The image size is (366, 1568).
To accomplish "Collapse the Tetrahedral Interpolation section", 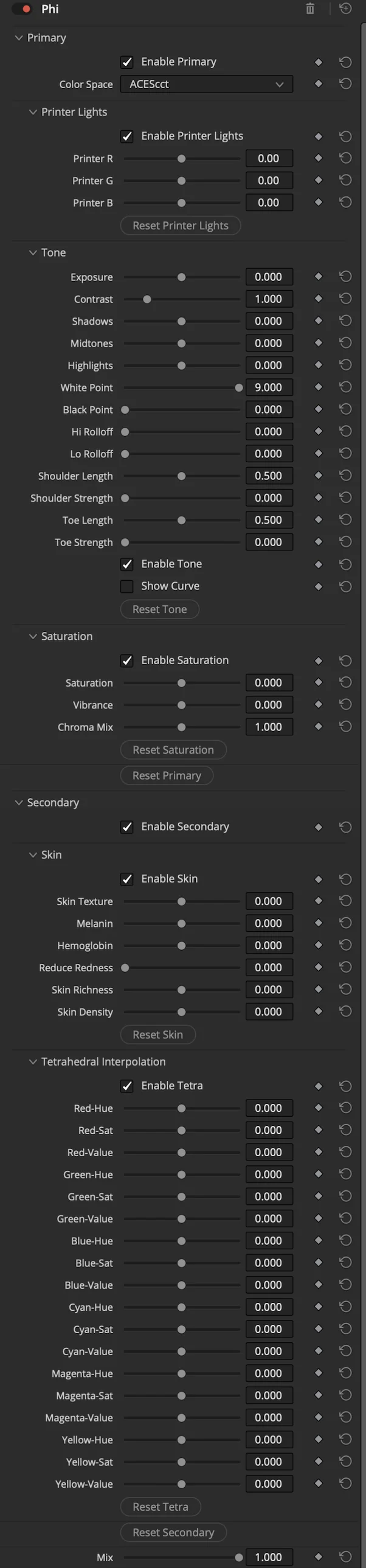I will (x=33, y=1061).
